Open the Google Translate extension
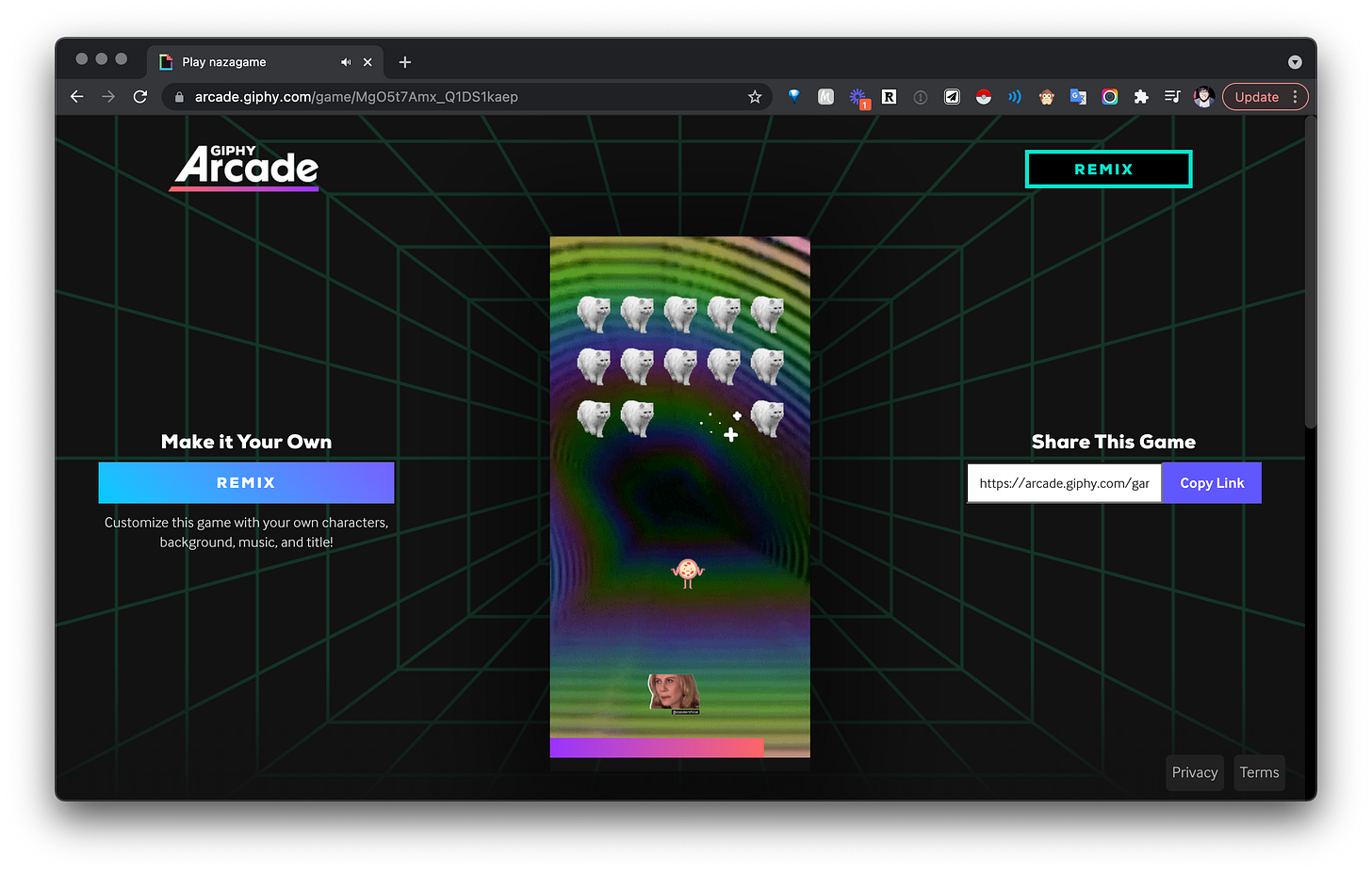 coord(1078,97)
